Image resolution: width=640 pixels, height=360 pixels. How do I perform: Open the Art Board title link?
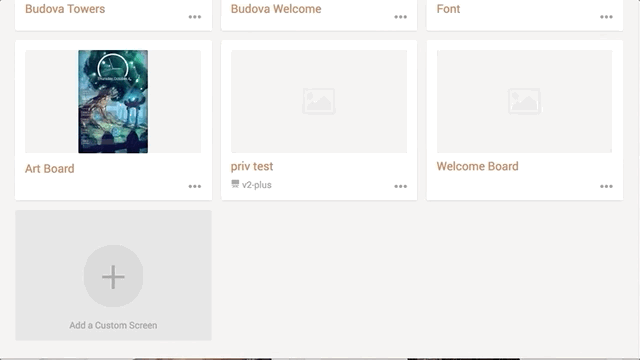point(50,169)
